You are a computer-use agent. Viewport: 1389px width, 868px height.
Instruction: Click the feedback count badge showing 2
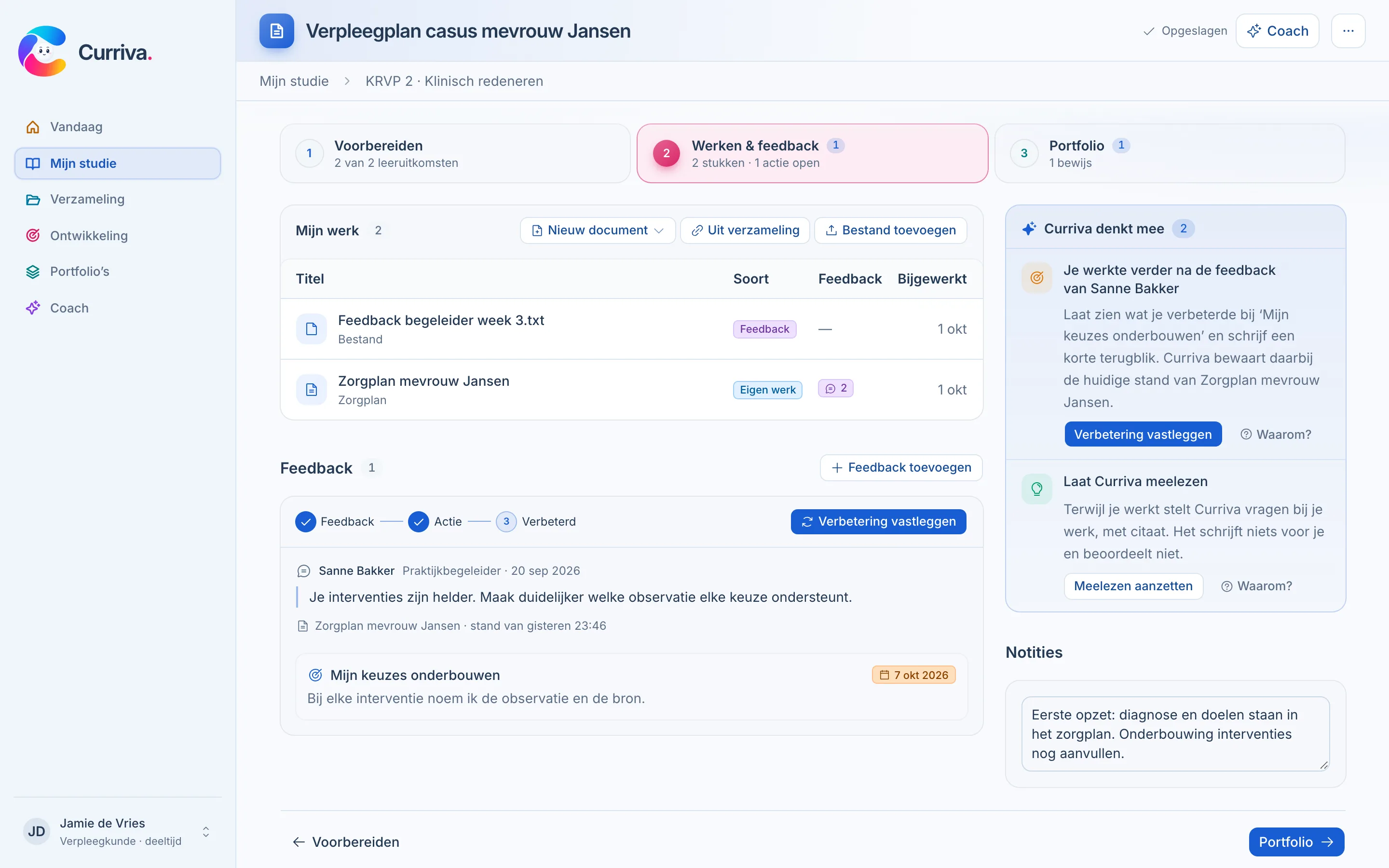tap(836, 389)
